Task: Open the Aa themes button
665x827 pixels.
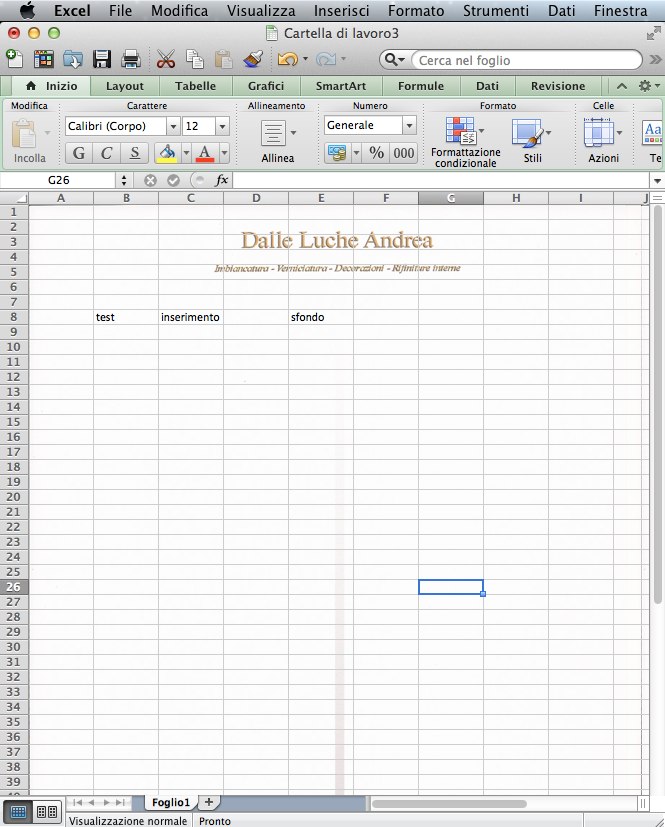Action: click(653, 133)
